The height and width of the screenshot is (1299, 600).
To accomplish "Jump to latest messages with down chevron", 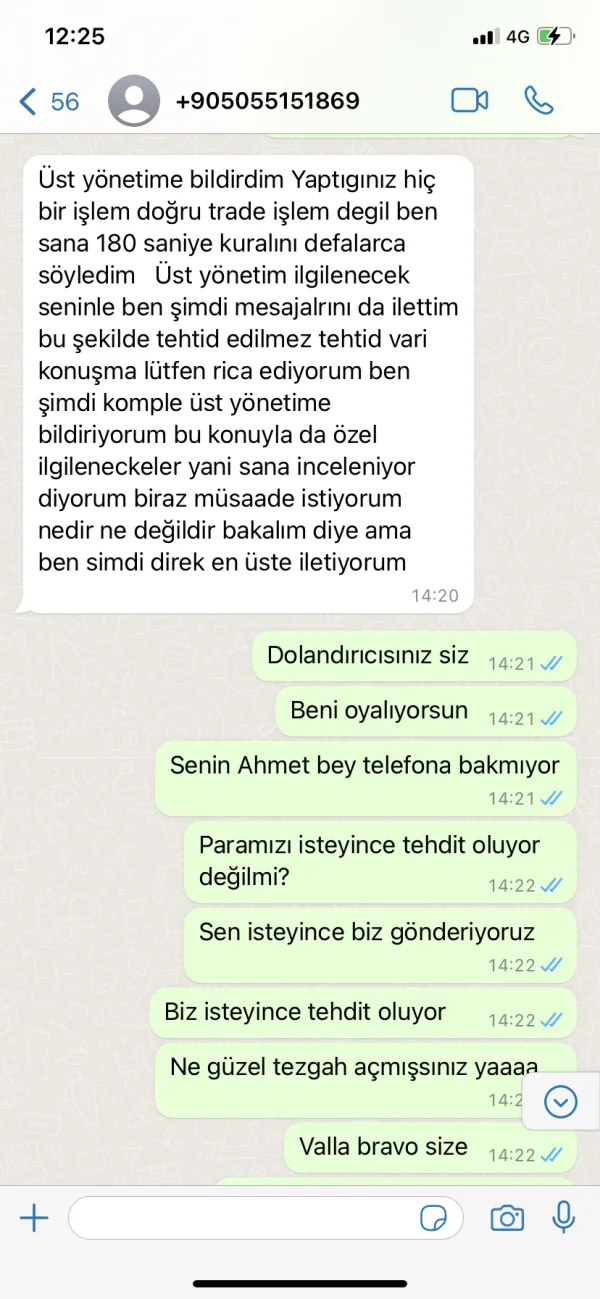I will [561, 1101].
